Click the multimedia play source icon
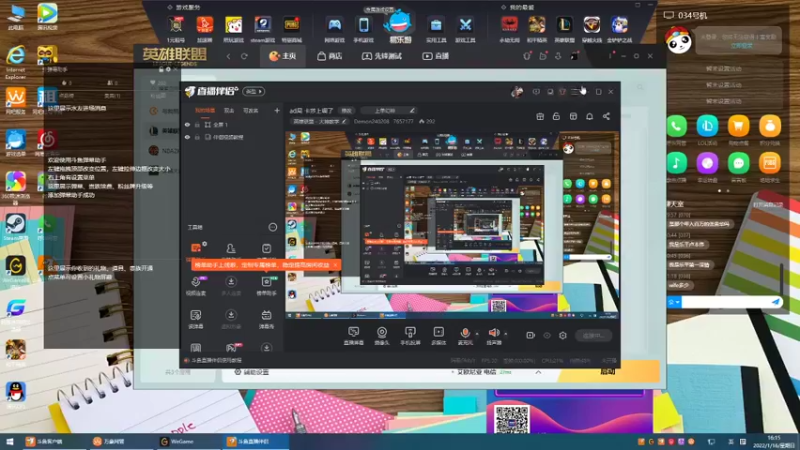800x450 pixels. [x=438, y=332]
